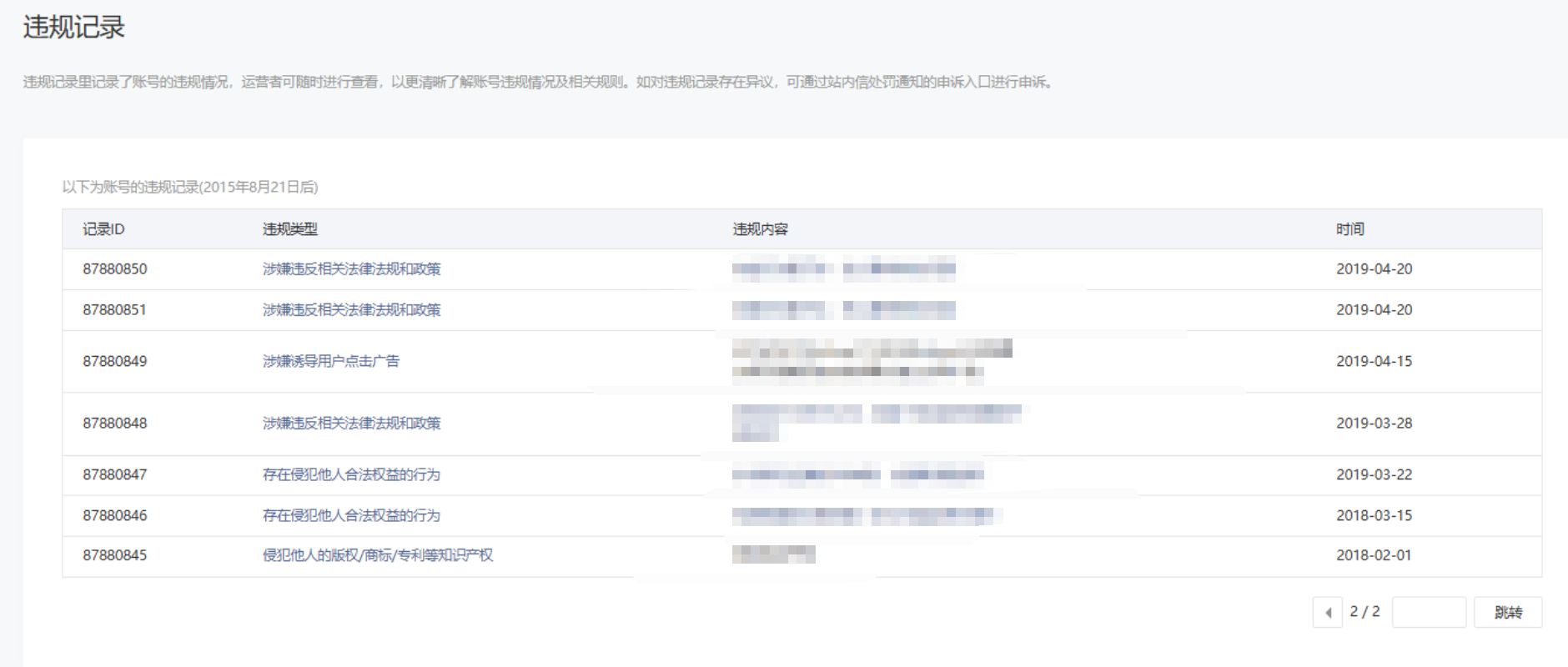
Task: Click the page number input box
Action: click(x=1429, y=612)
